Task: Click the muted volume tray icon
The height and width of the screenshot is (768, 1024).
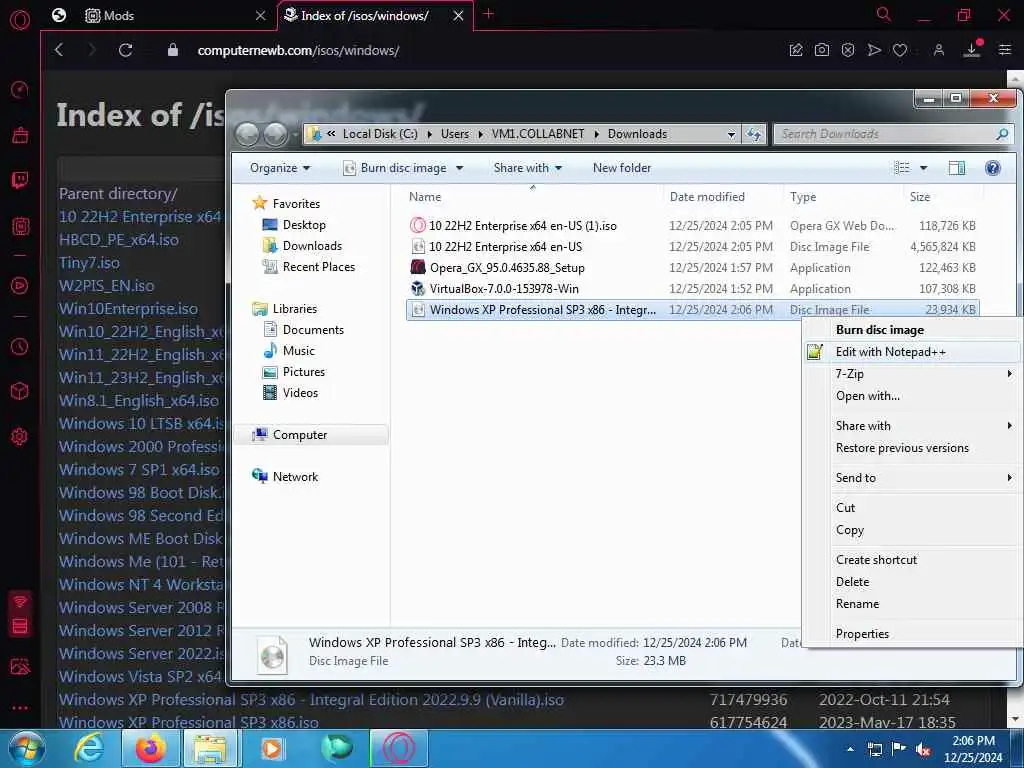Action: pyautogui.click(x=923, y=750)
